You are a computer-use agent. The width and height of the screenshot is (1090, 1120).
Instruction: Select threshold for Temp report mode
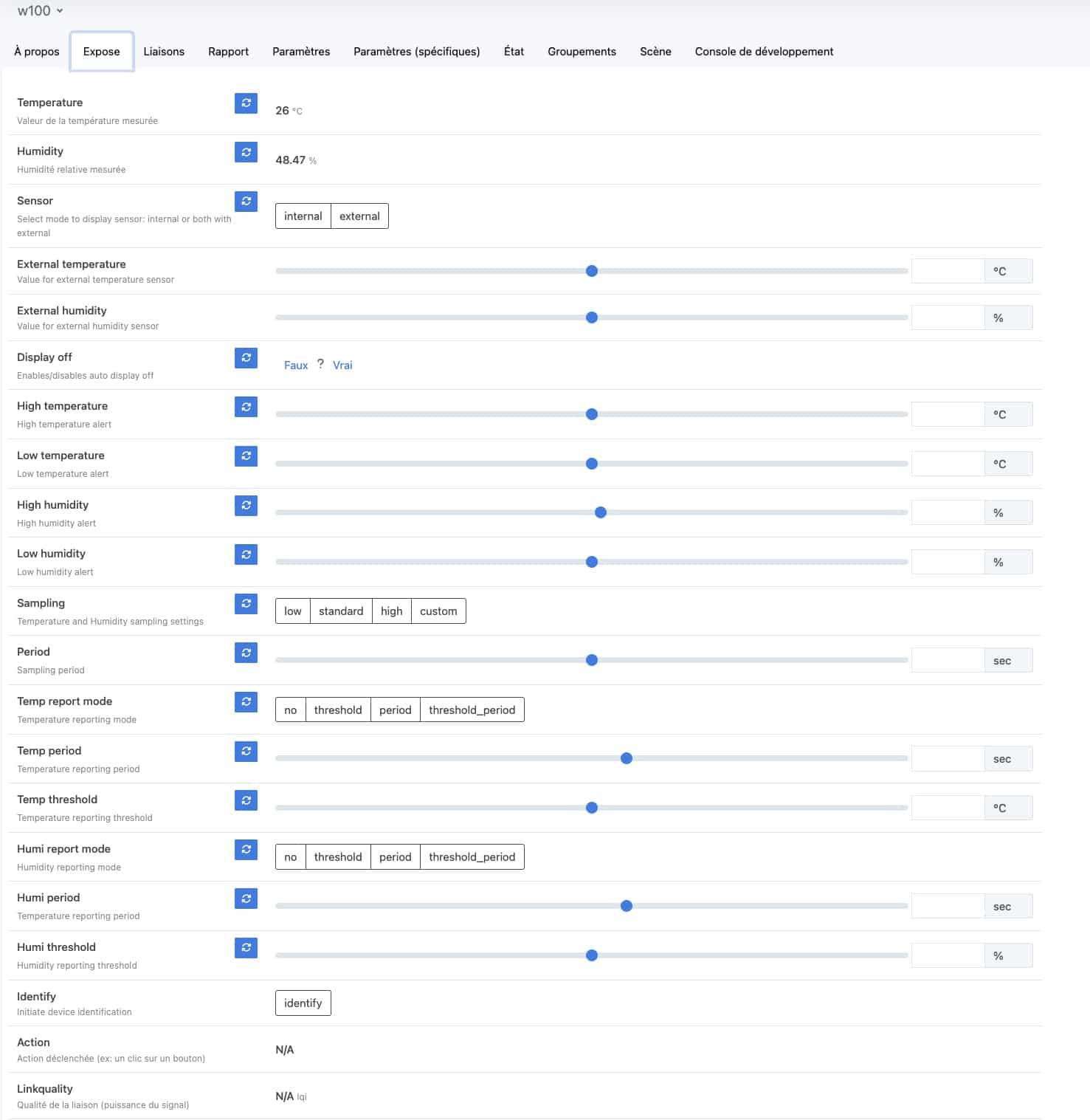337,710
